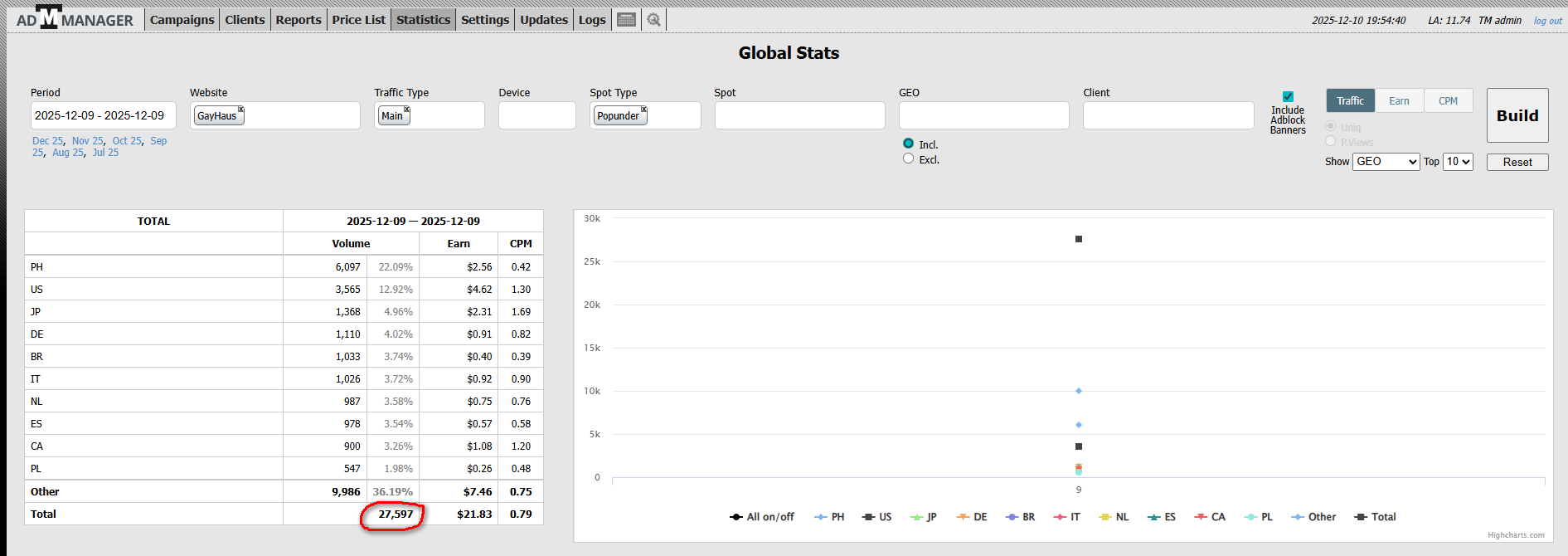This screenshot has width=1568, height=556.
Task: Toggle PL series in chart legend
Action: (1259, 517)
